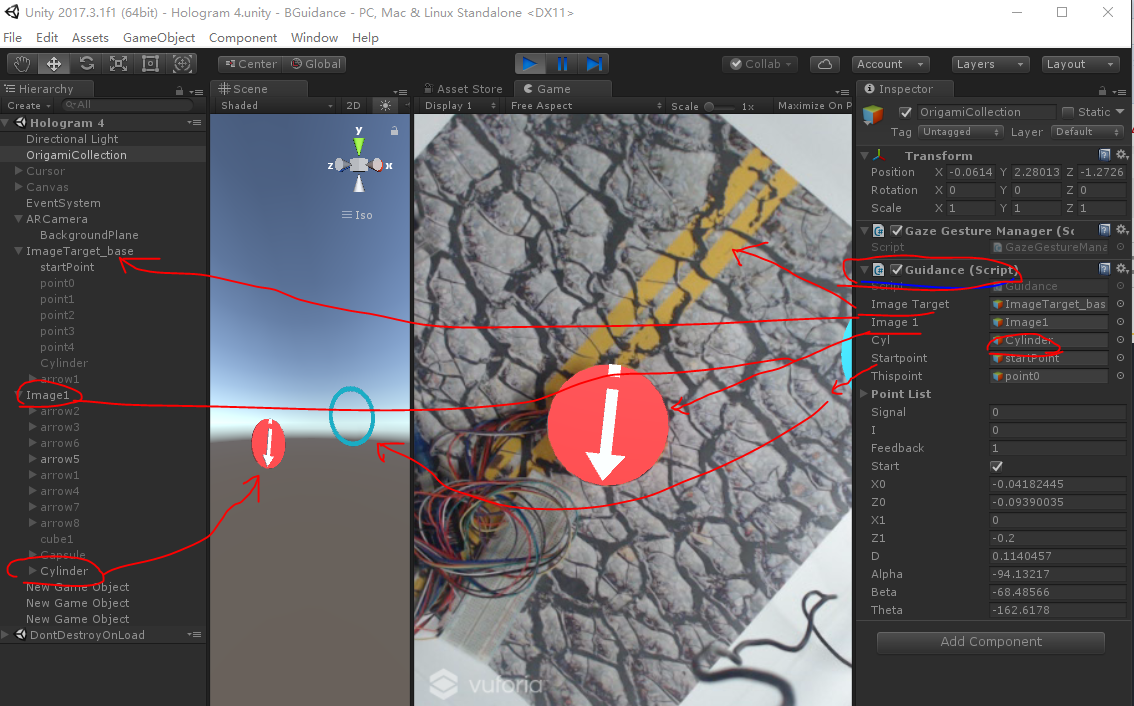This screenshot has height=706, width=1134.
Task: Select Image1 in the Hierarchy
Action: [49, 394]
